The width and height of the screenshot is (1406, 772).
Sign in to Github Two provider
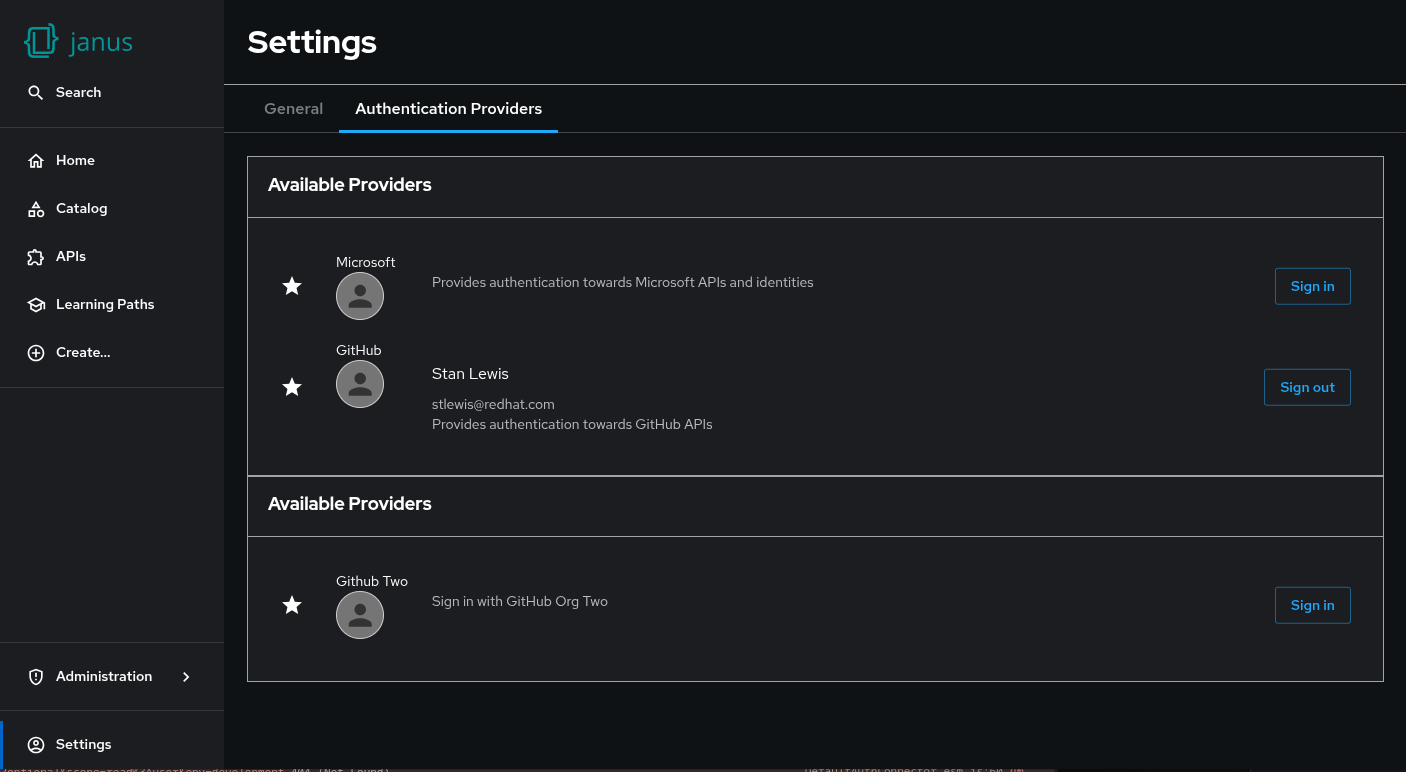[1312, 605]
